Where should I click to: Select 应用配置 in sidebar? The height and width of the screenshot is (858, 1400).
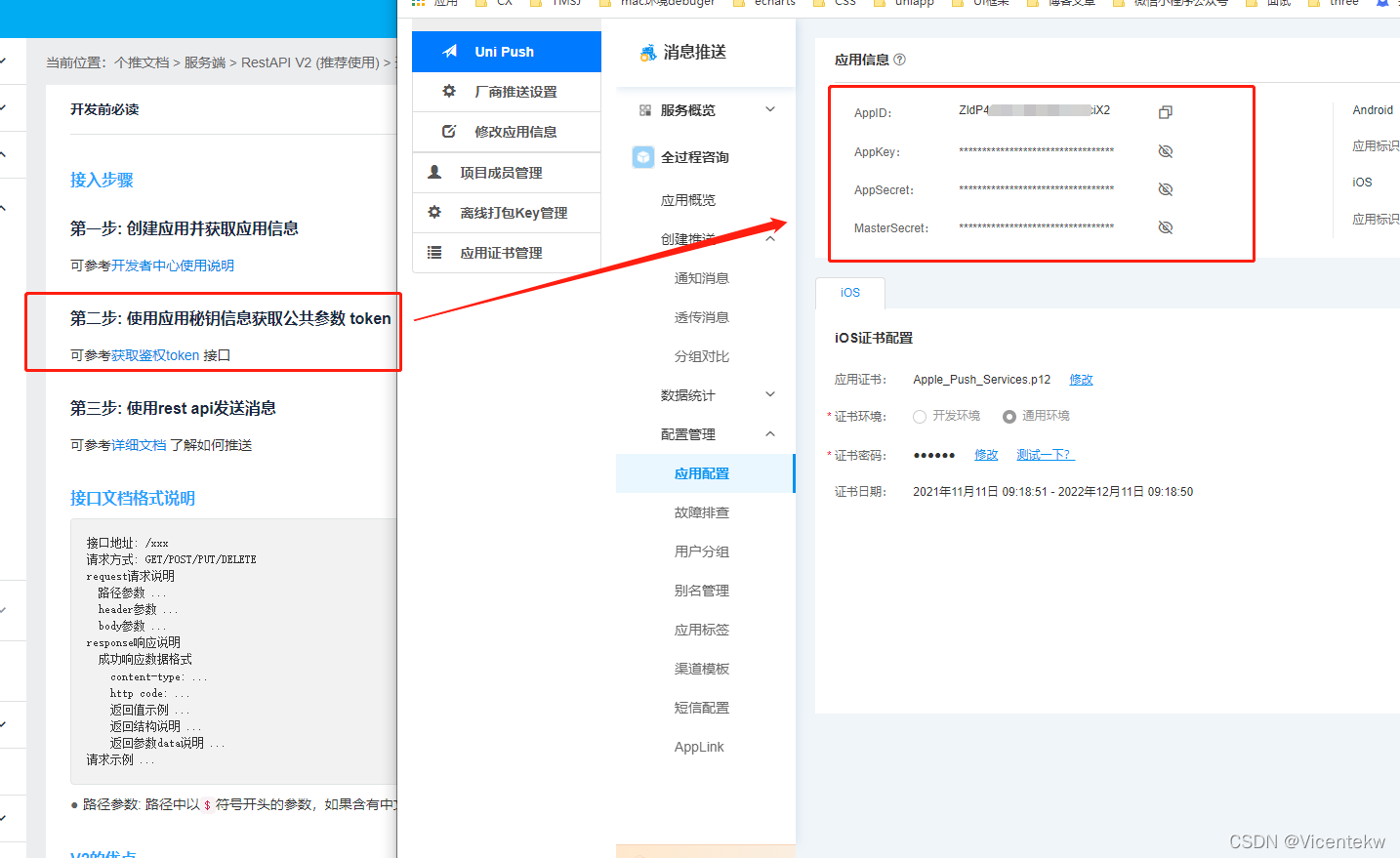click(705, 473)
